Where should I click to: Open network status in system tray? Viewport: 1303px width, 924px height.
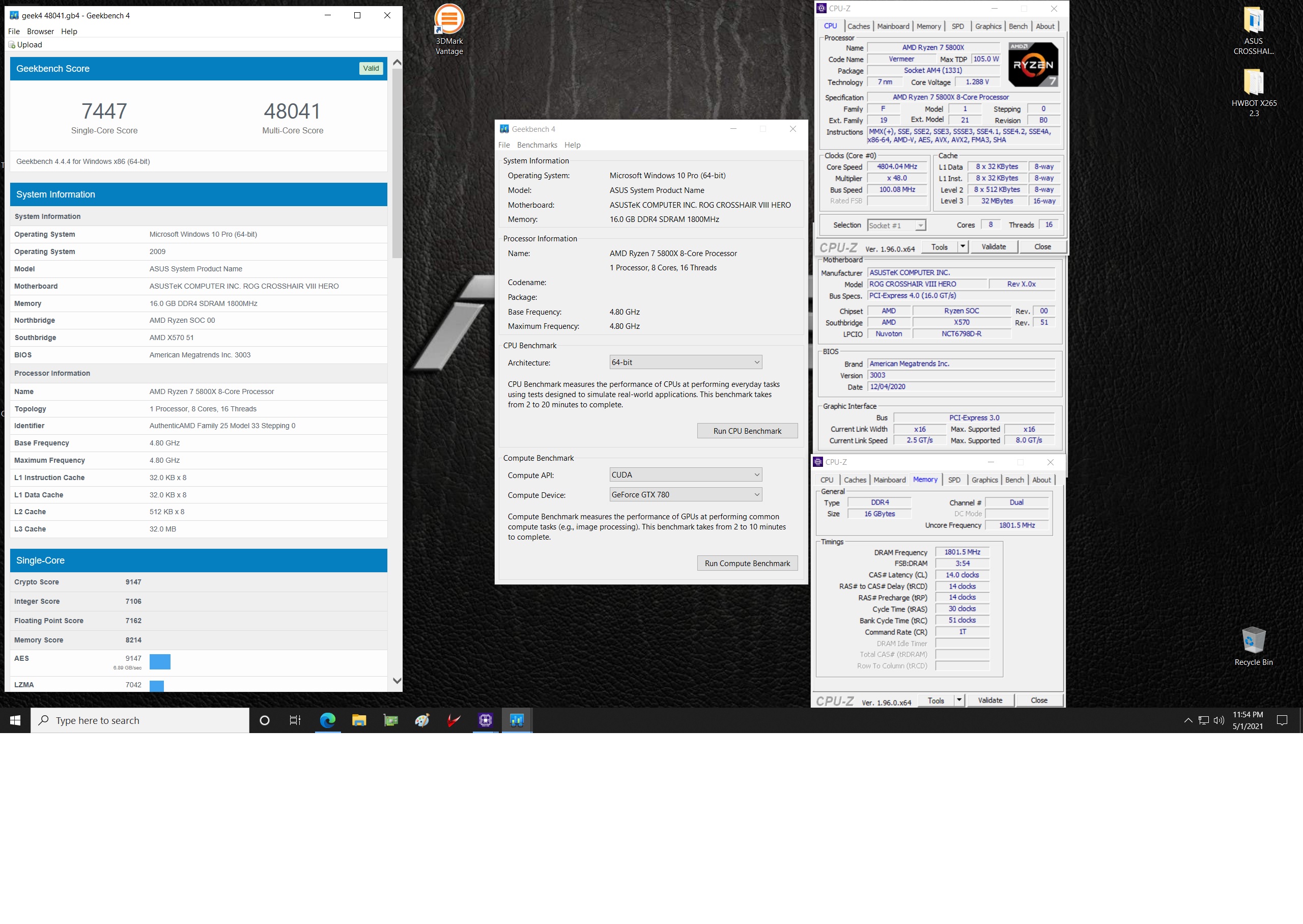[1203, 720]
